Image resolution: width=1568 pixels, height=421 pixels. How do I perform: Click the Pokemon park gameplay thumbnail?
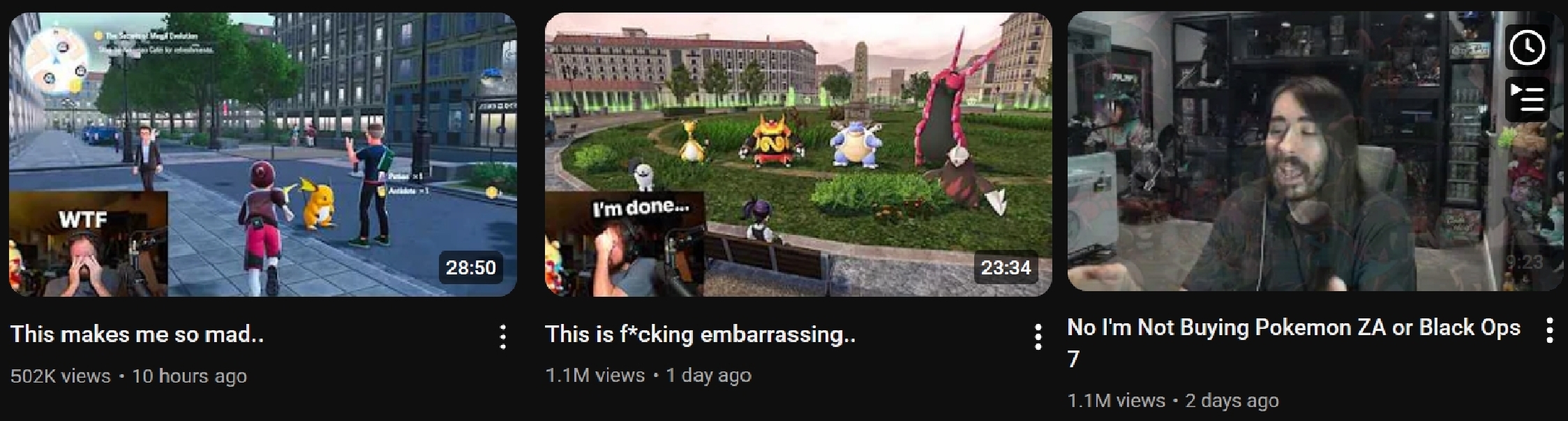[x=798, y=154]
